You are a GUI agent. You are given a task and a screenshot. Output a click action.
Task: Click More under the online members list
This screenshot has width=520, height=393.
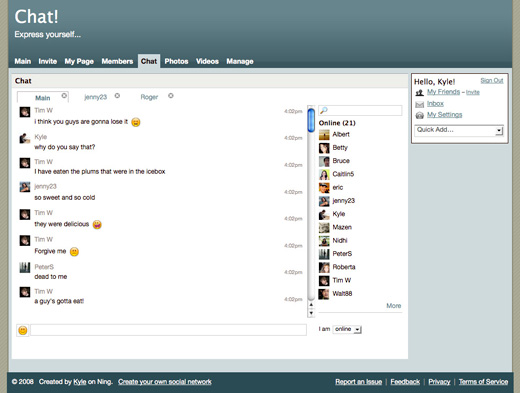pos(394,306)
